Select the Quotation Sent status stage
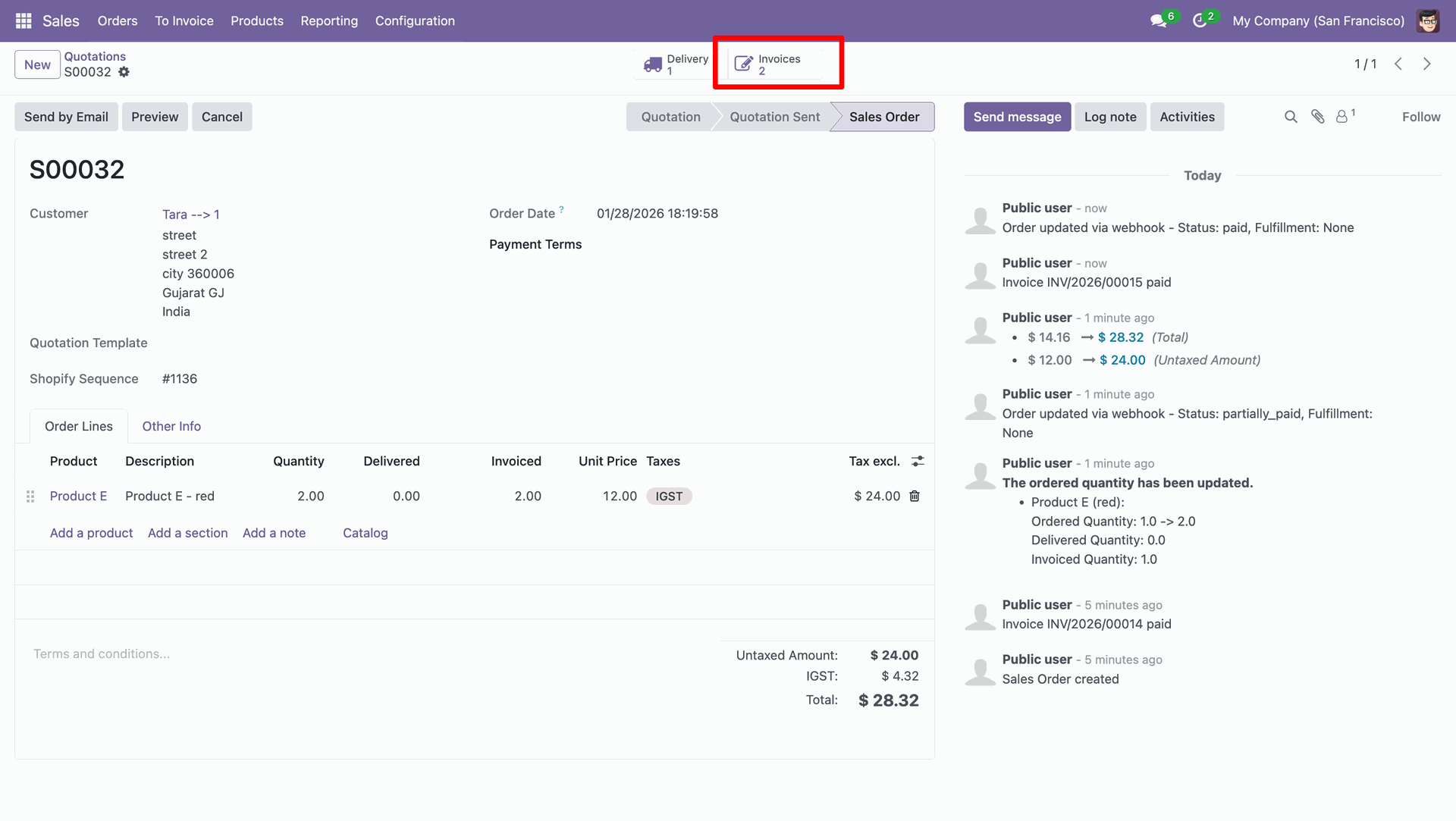The height and width of the screenshot is (821, 1456). click(x=774, y=117)
